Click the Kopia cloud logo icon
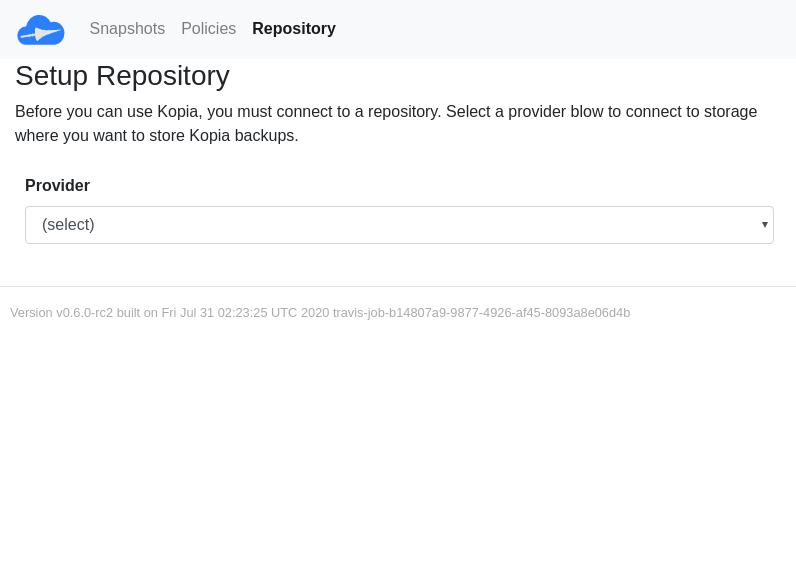The image size is (796, 576). click(41, 30)
